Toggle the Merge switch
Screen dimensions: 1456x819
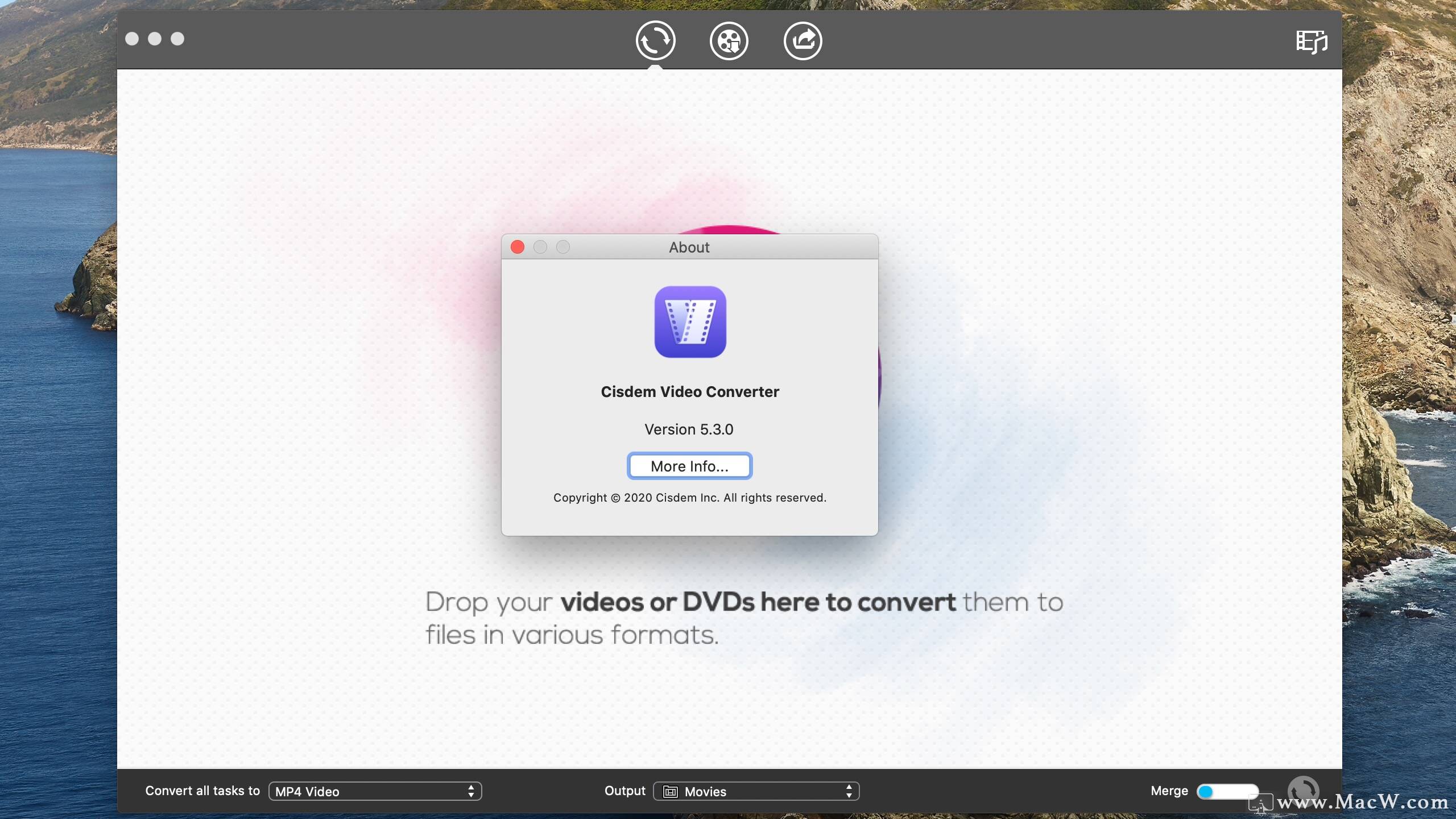[x=1227, y=791]
